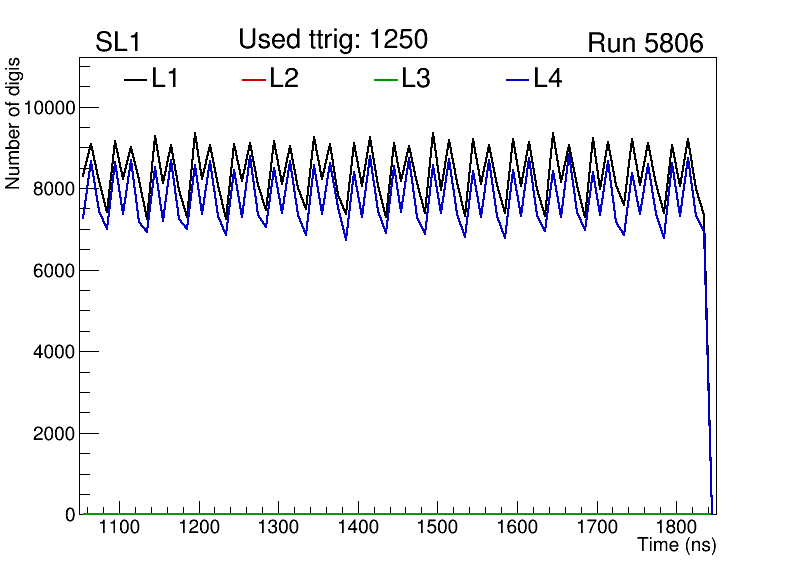Click the SL1 title text
This screenshot has width=796, height=572.
(116, 43)
